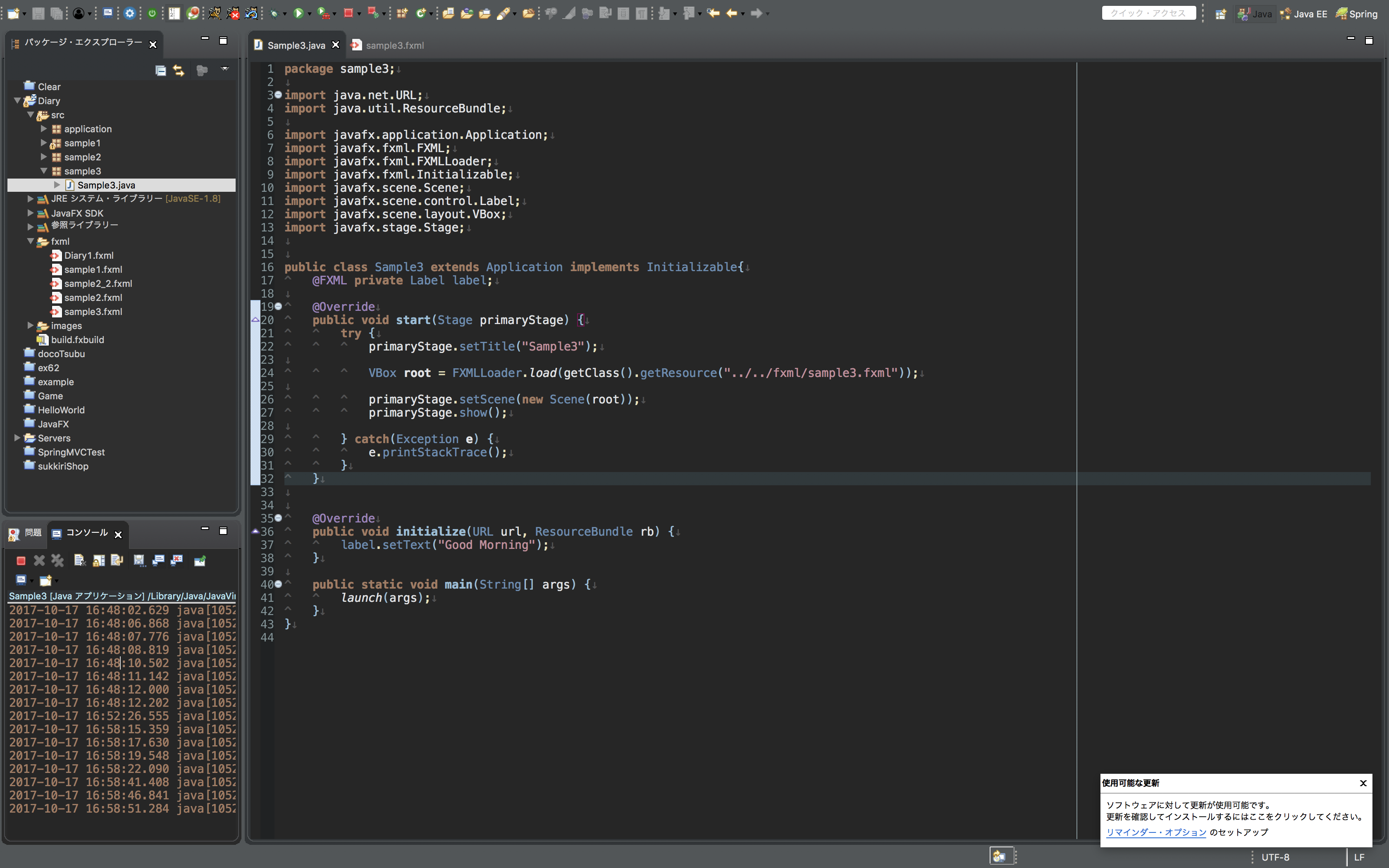
Task: Expand the JavaFX SDK library node
Action: tap(30, 213)
